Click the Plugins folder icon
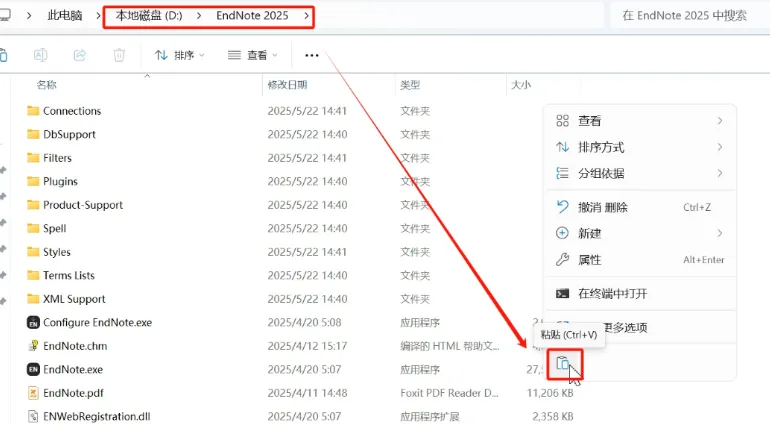770x424 pixels. [33, 181]
